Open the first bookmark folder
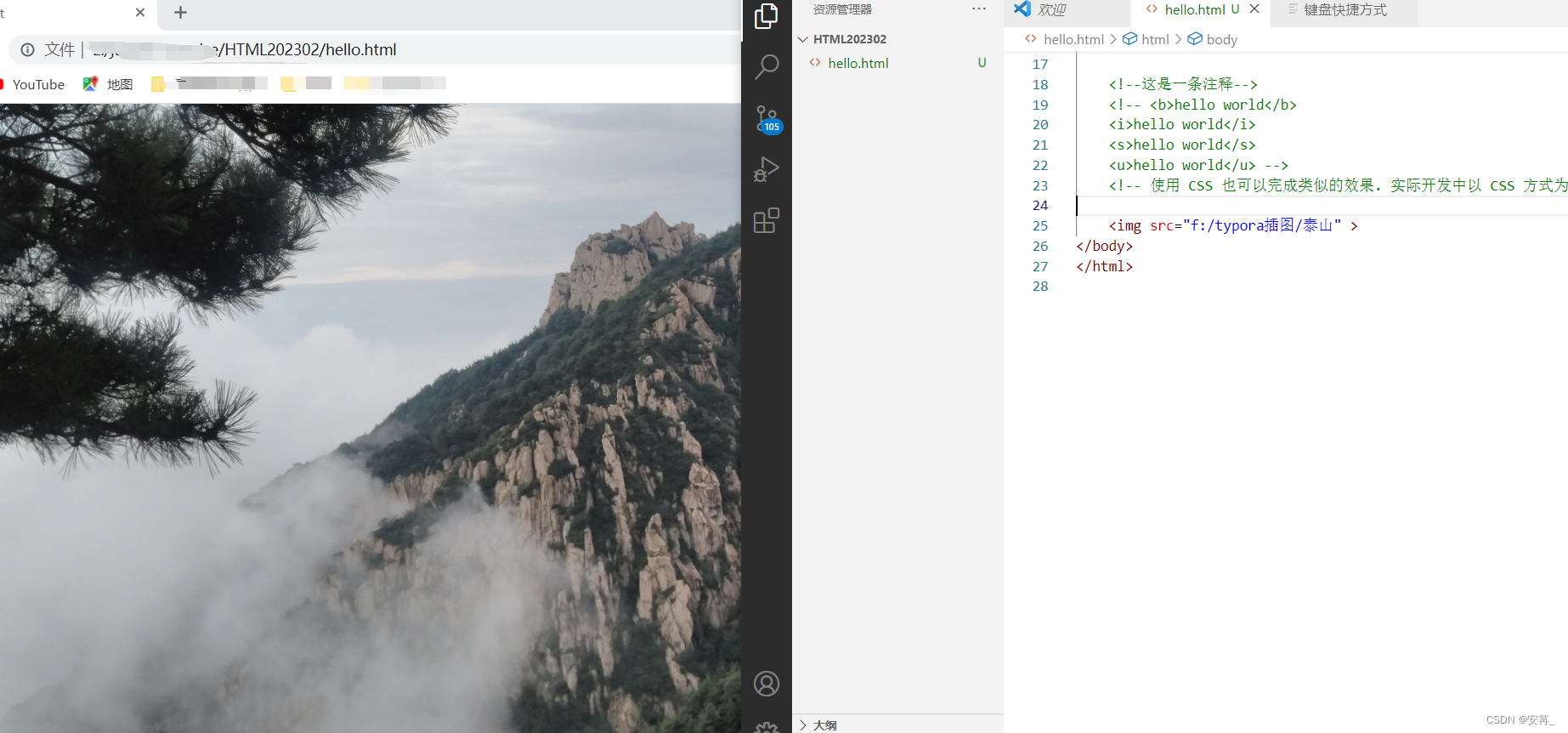This screenshot has width=1568, height=733. [208, 83]
